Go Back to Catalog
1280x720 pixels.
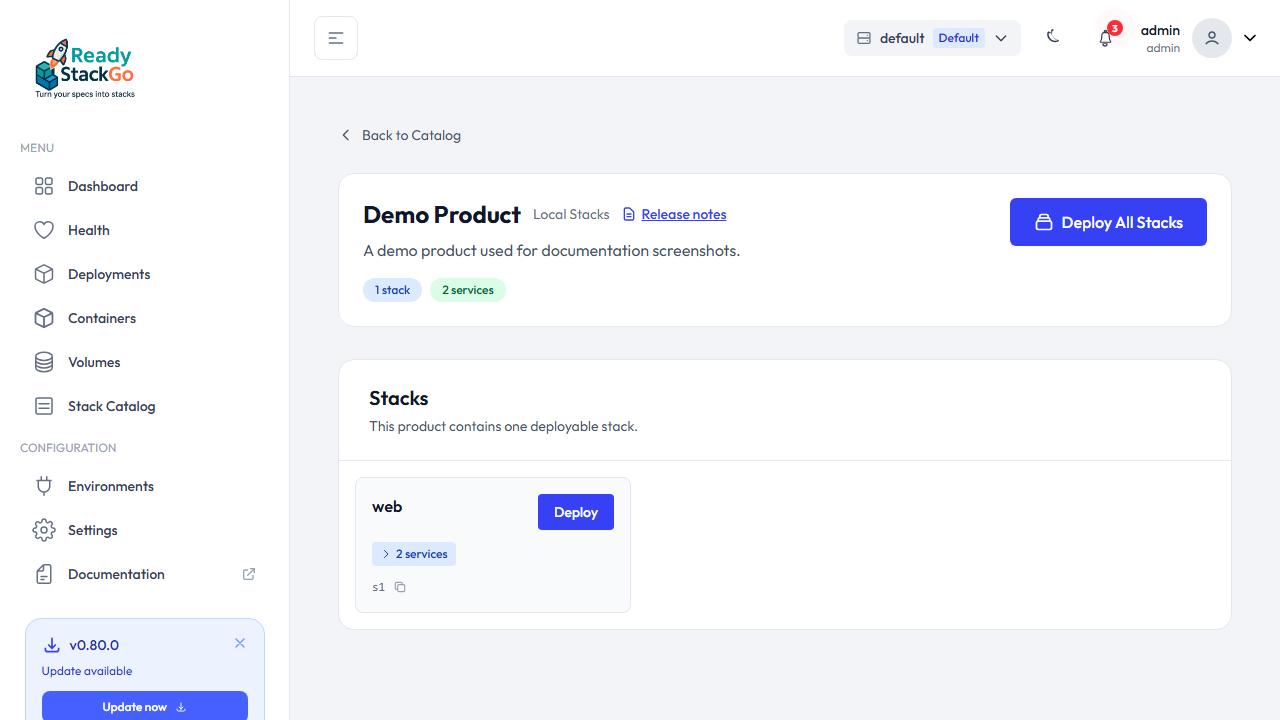401,135
